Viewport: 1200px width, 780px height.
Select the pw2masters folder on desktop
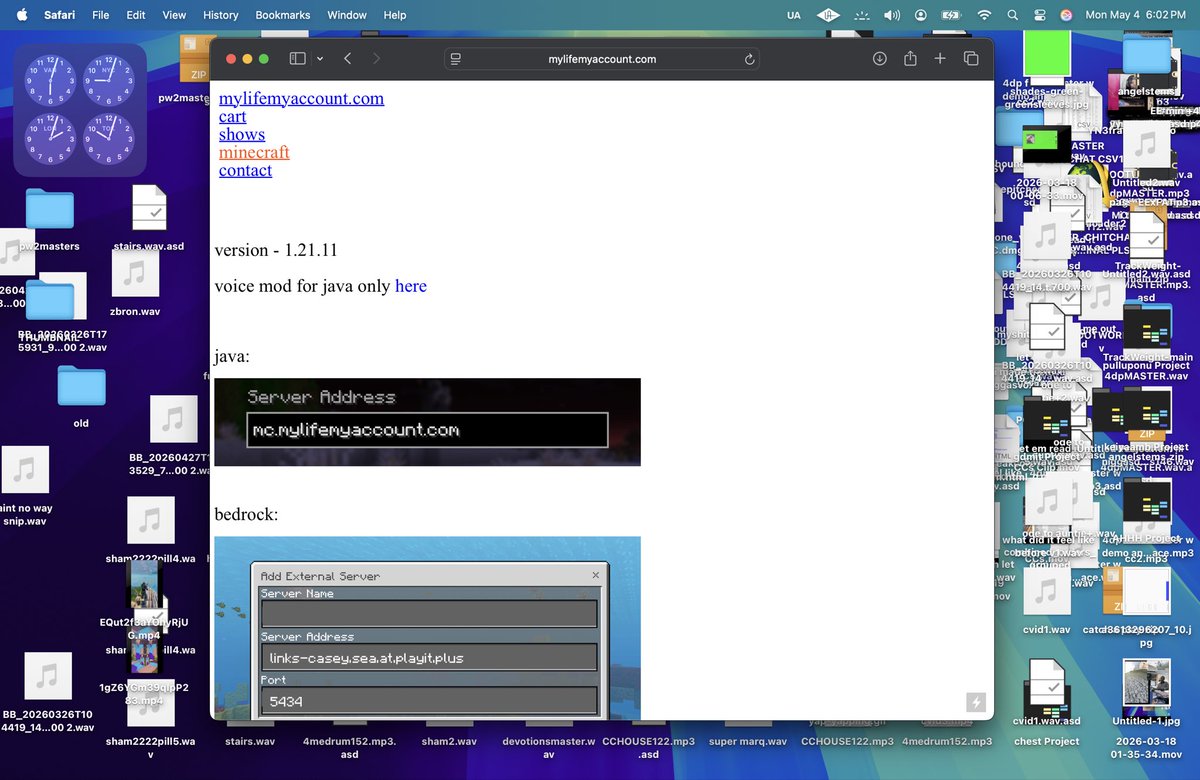(x=50, y=209)
